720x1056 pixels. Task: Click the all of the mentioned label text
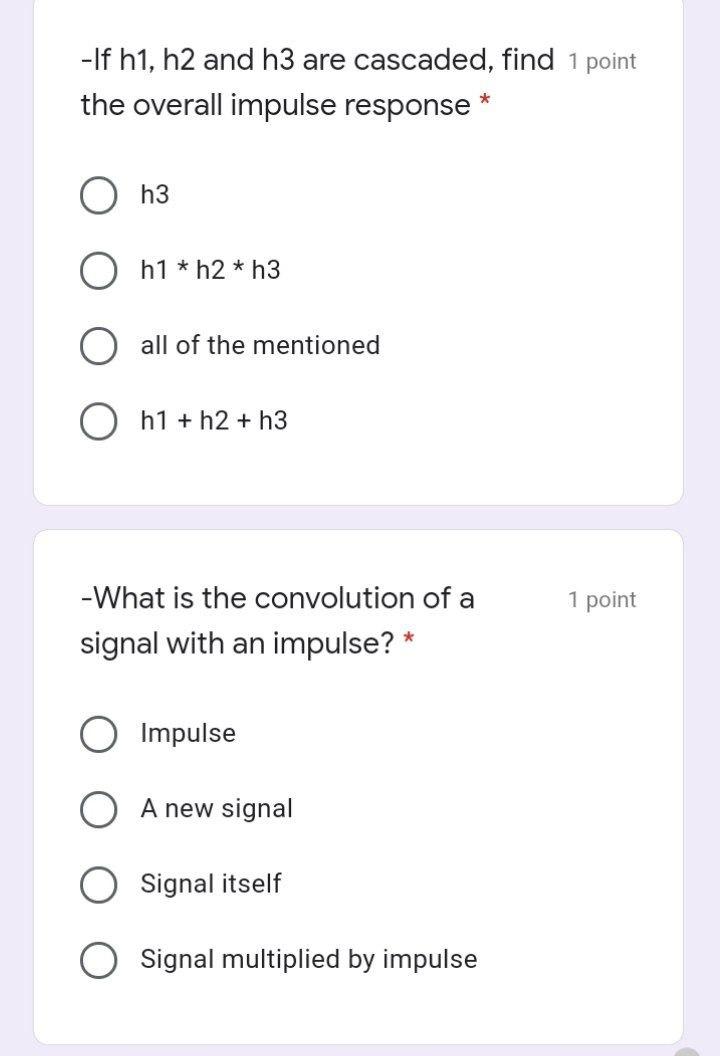point(259,346)
